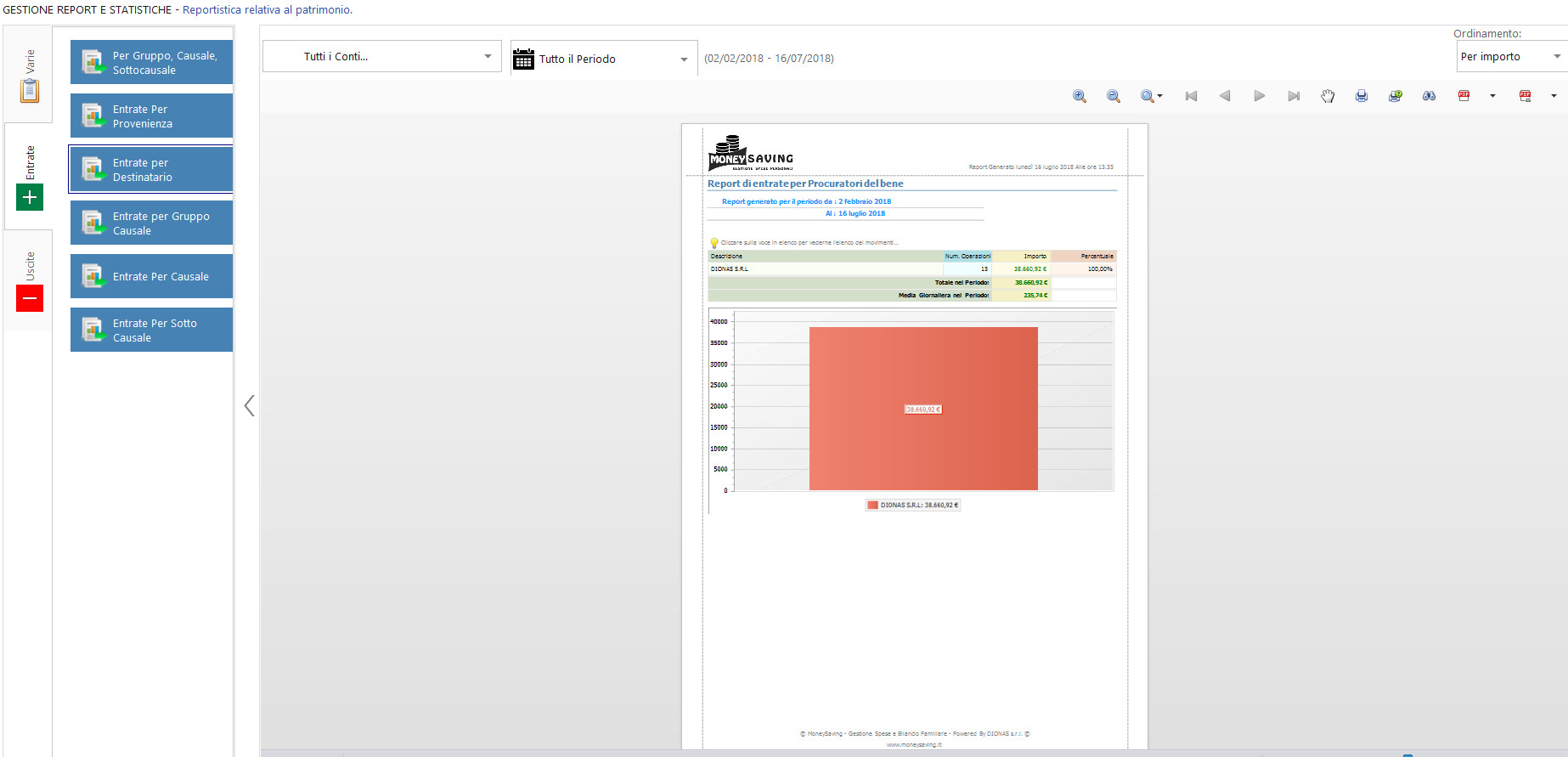Jump to the last report page
This screenshot has width=1568, height=757.
click(x=1294, y=96)
